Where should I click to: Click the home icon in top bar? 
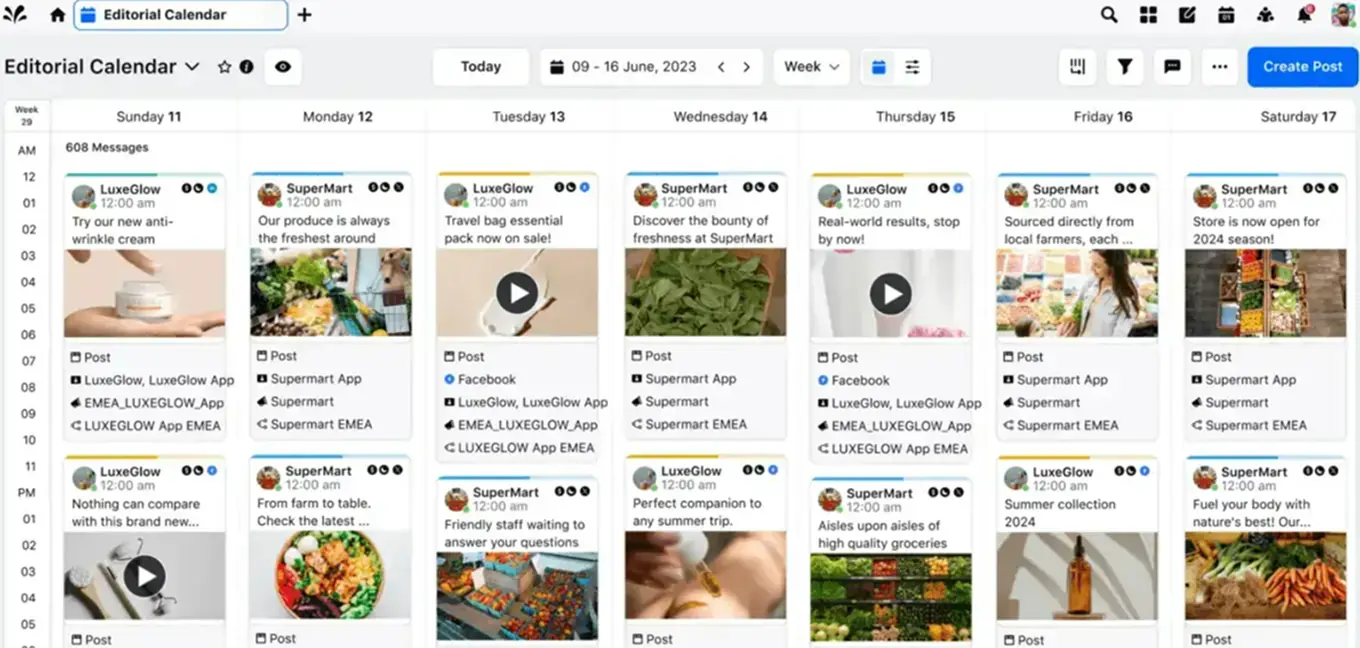tap(57, 15)
